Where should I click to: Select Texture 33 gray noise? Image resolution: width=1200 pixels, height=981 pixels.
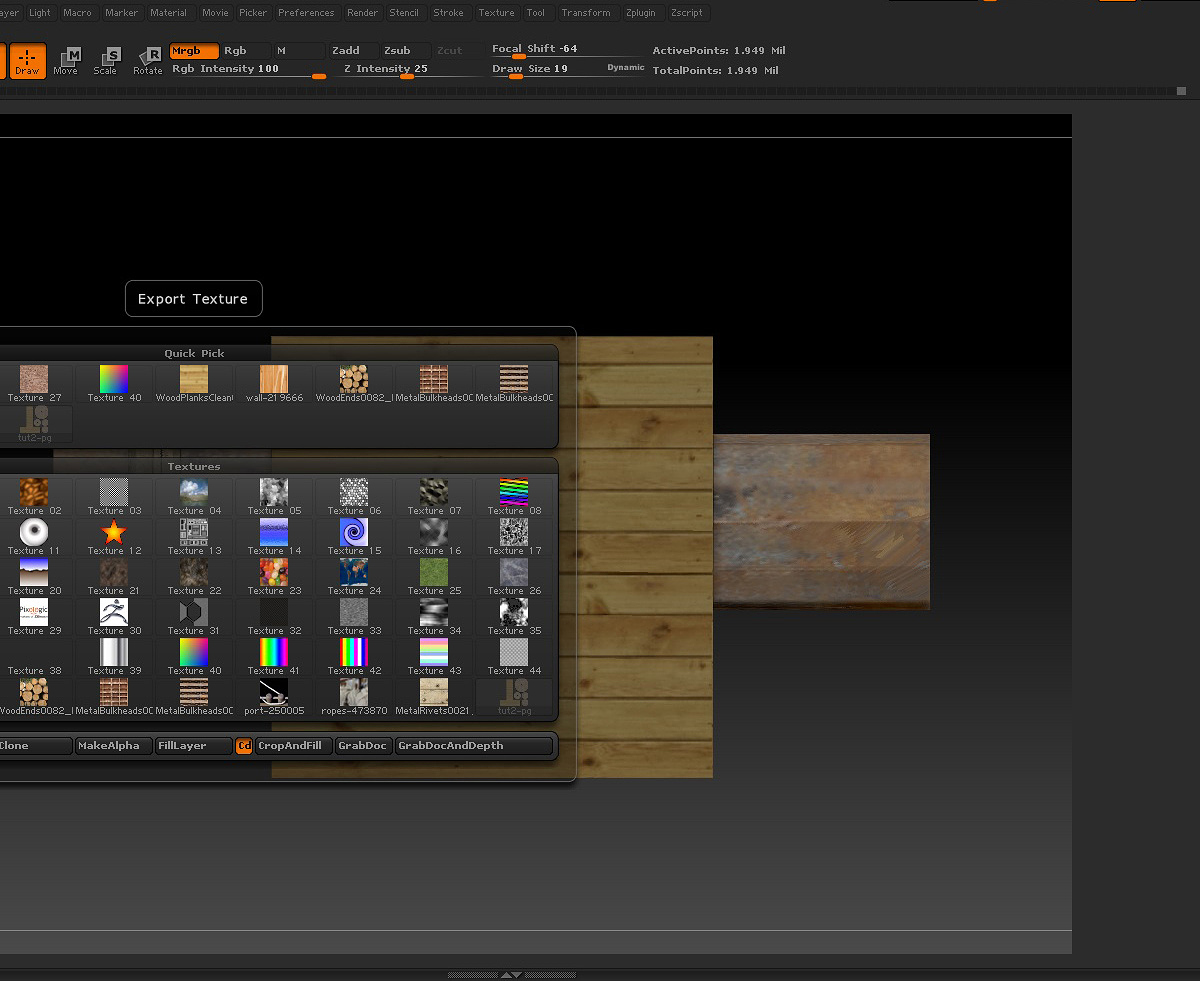tap(354, 617)
